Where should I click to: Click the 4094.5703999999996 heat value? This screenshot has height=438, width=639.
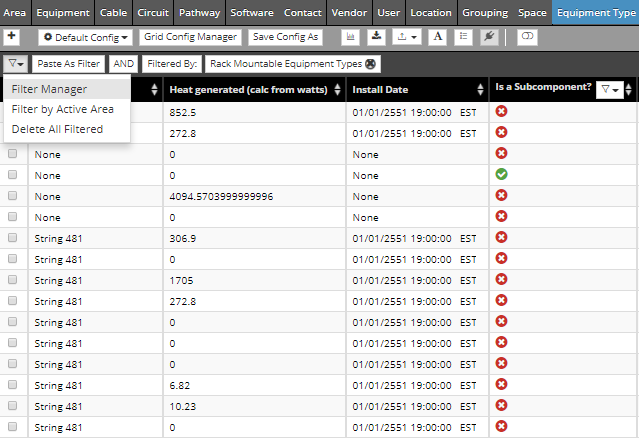click(221, 197)
